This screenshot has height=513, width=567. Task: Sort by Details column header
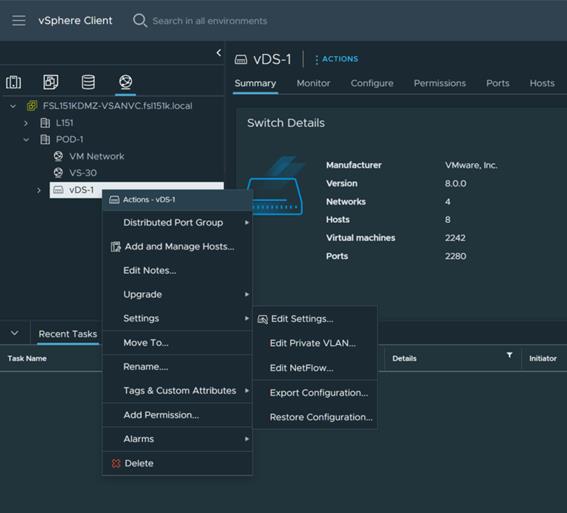coord(404,358)
